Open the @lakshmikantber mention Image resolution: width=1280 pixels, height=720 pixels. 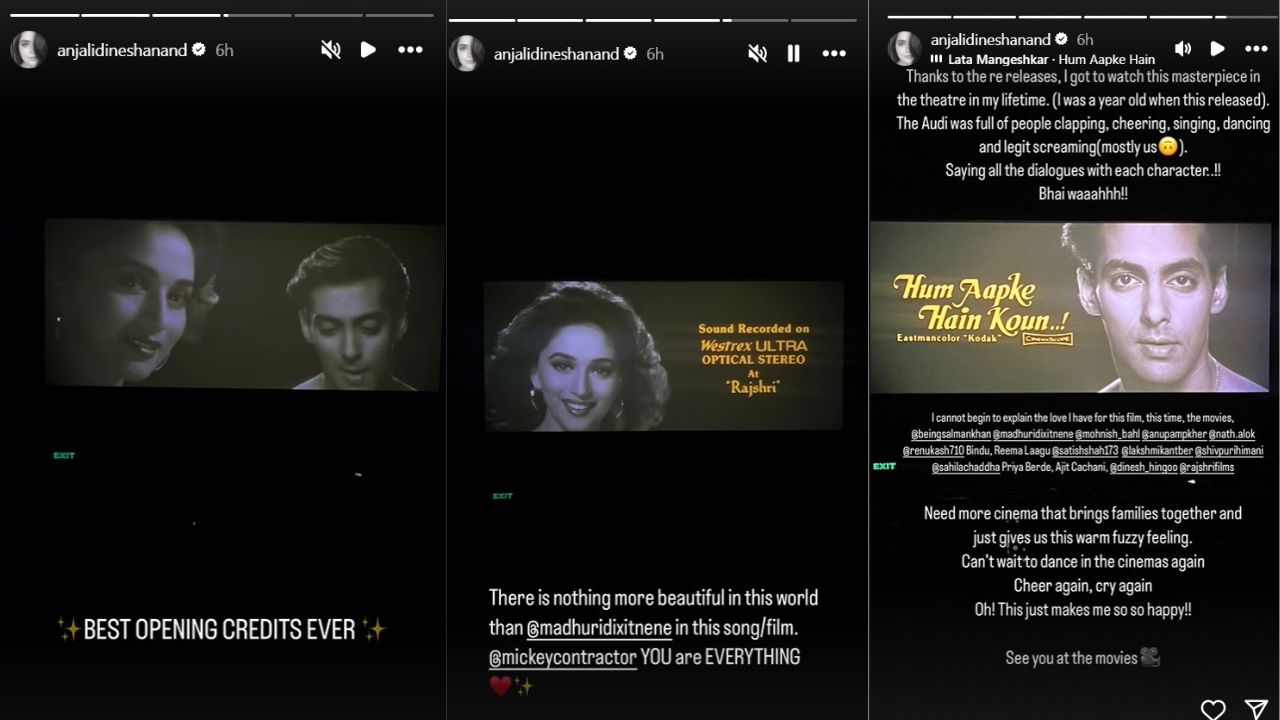[1157, 451]
